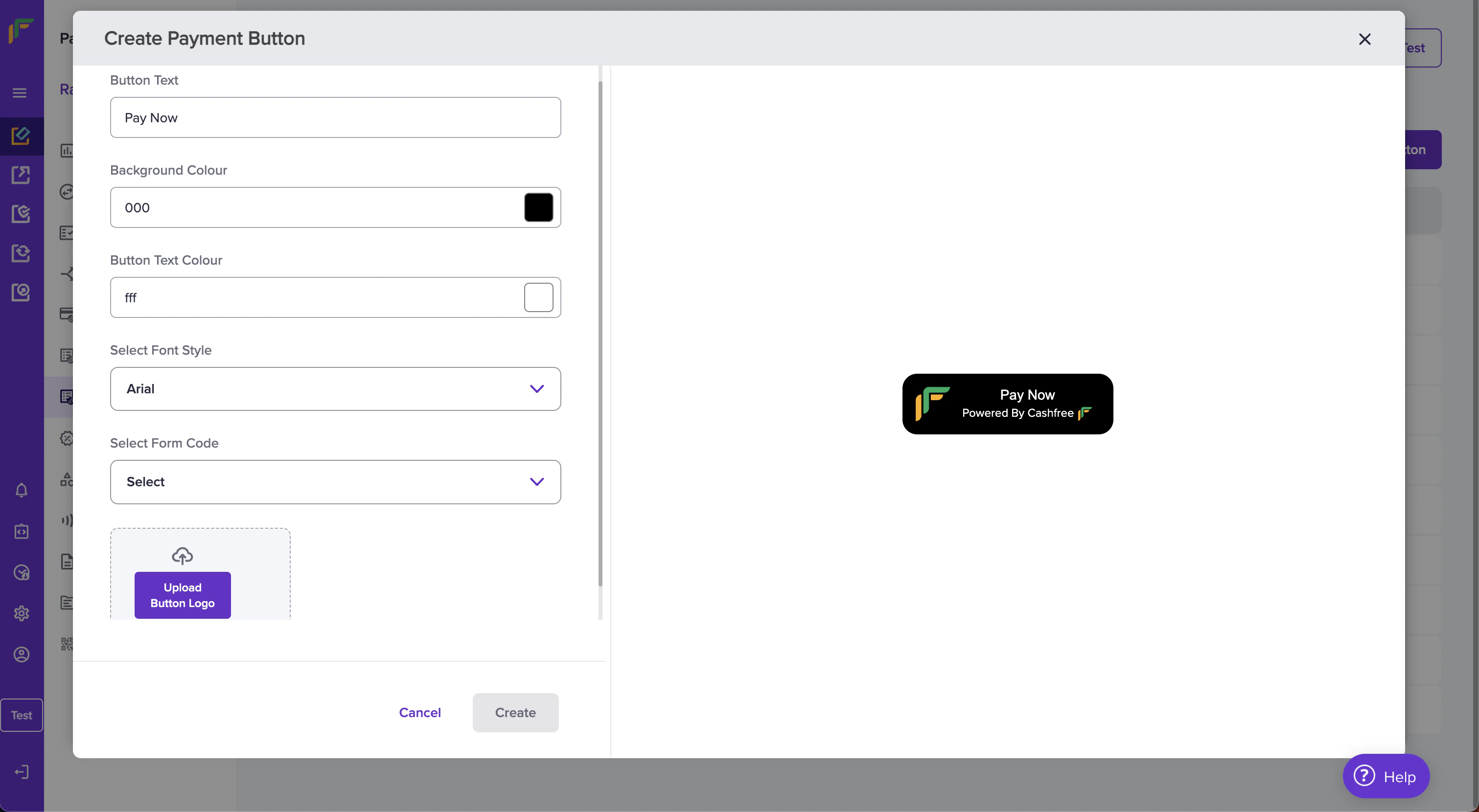1479x812 pixels.
Task: Click the black Background Colour swatch
Action: click(538, 207)
